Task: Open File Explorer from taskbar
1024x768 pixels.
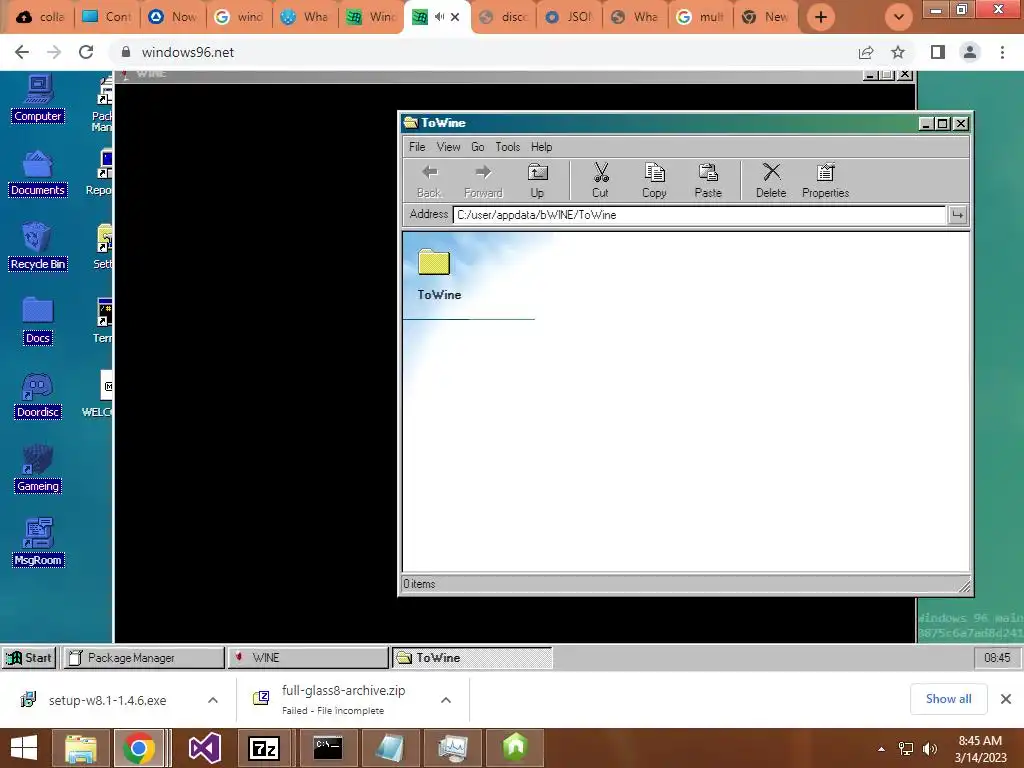Action: [x=80, y=748]
